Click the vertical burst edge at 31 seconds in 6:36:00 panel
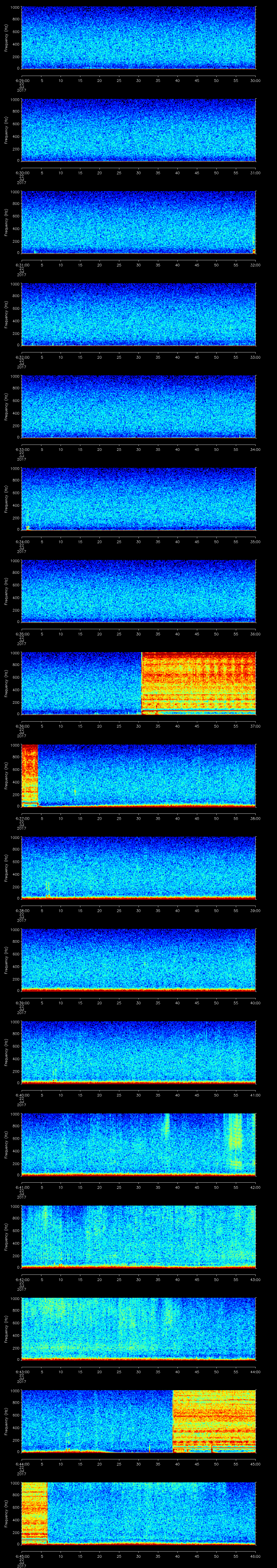The height and width of the screenshot is (1568, 277). (141, 682)
